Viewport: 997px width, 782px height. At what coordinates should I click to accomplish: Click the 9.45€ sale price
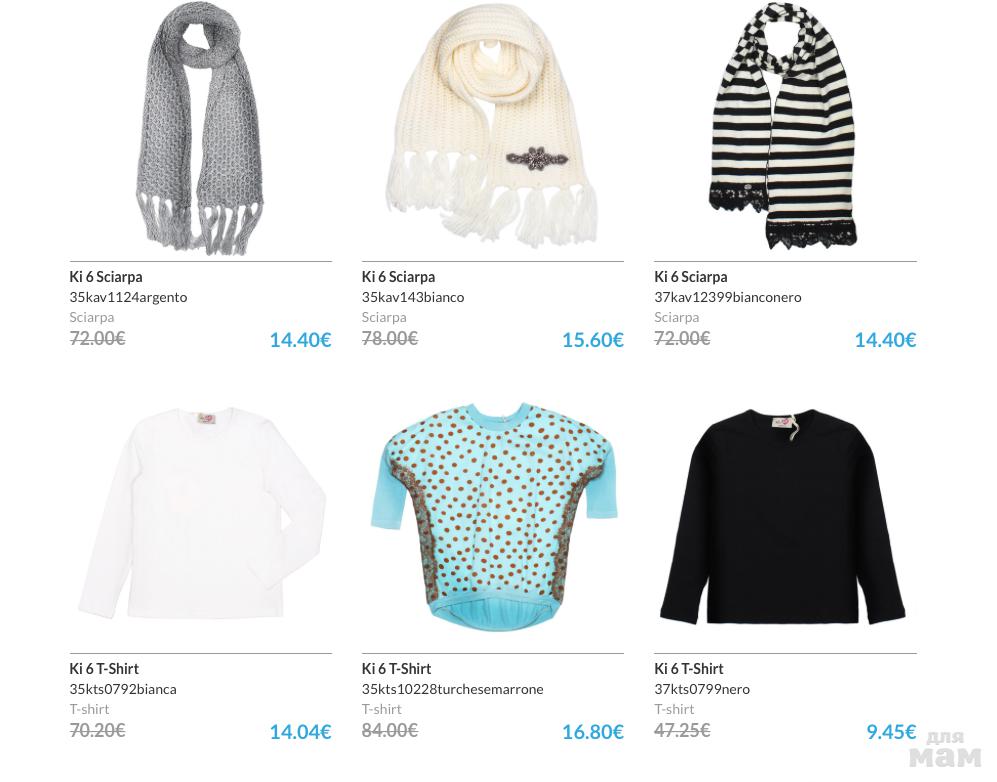pos(891,732)
